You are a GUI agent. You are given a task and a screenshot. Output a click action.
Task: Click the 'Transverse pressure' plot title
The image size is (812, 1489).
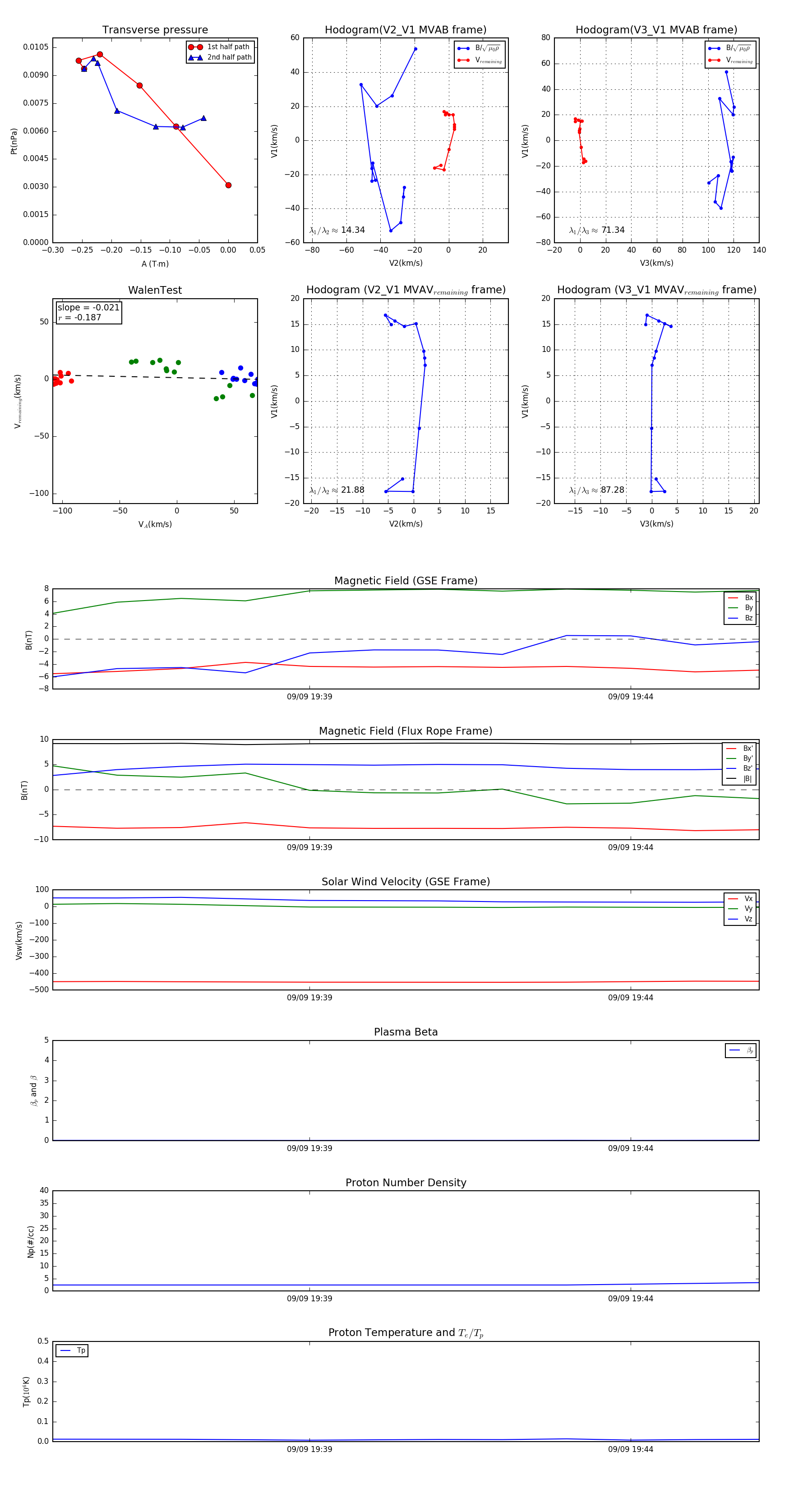(x=155, y=30)
